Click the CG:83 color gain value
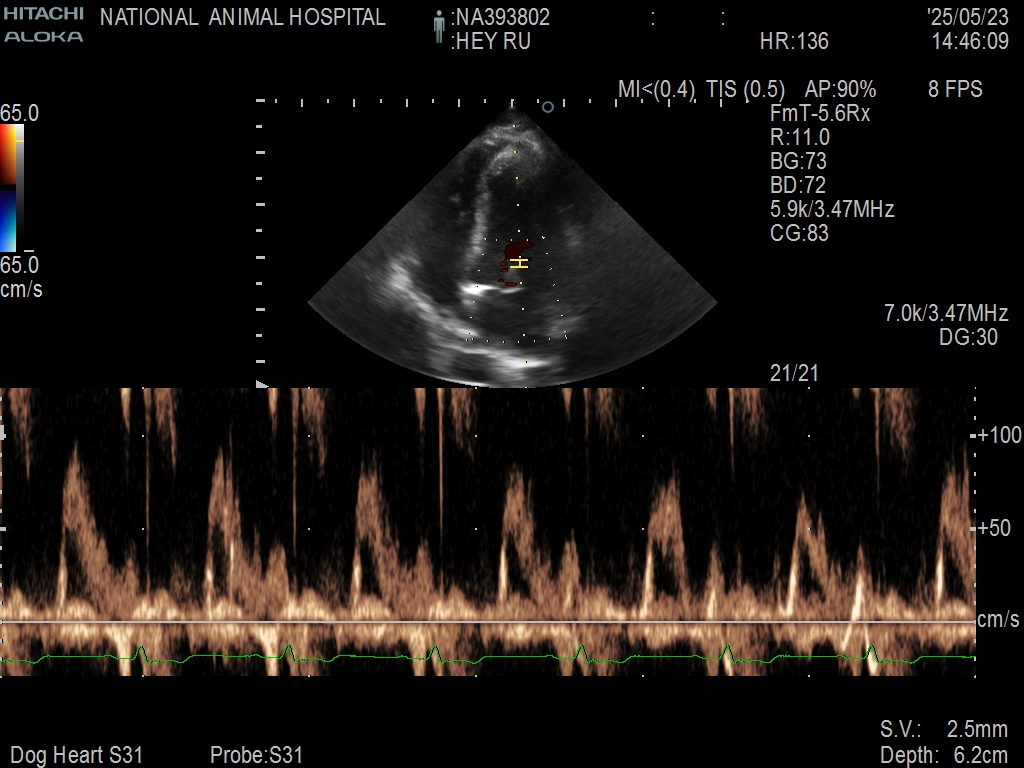Image resolution: width=1024 pixels, height=768 pixels. point(799,234)
